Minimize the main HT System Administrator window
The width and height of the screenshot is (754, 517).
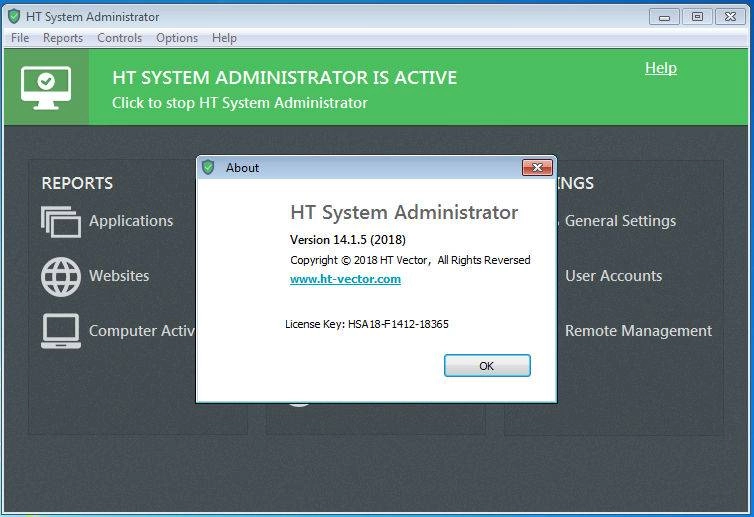click(664, 17)
